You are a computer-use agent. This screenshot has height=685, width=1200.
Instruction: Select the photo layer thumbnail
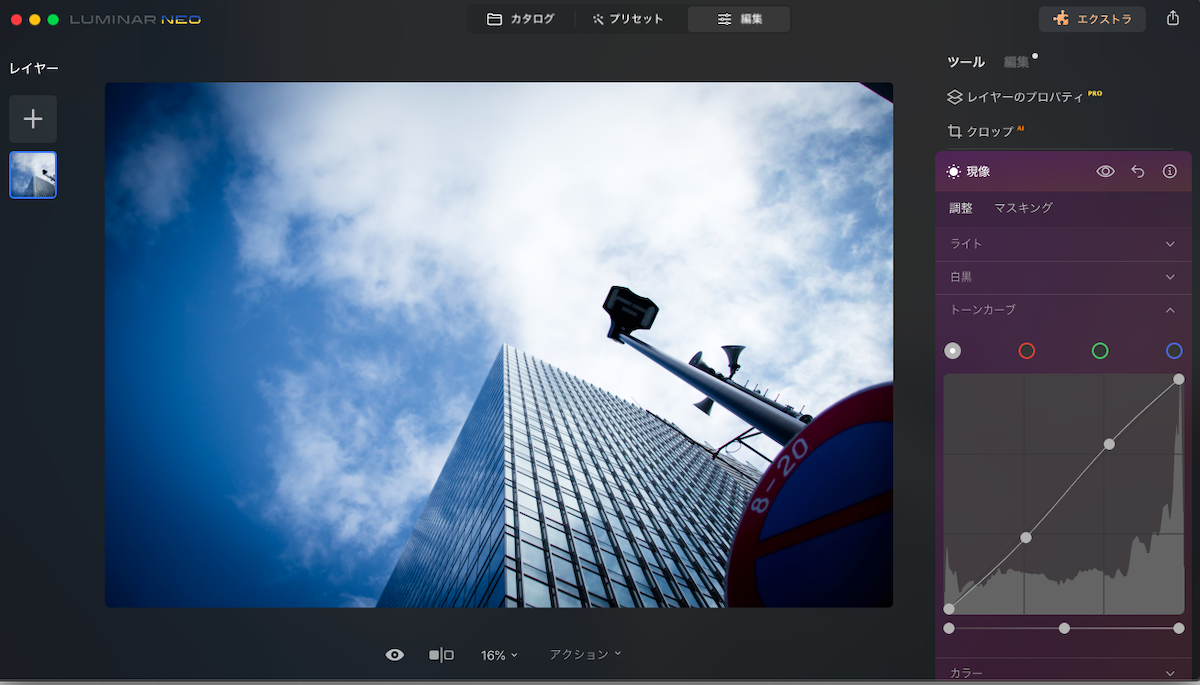(33, 175)
